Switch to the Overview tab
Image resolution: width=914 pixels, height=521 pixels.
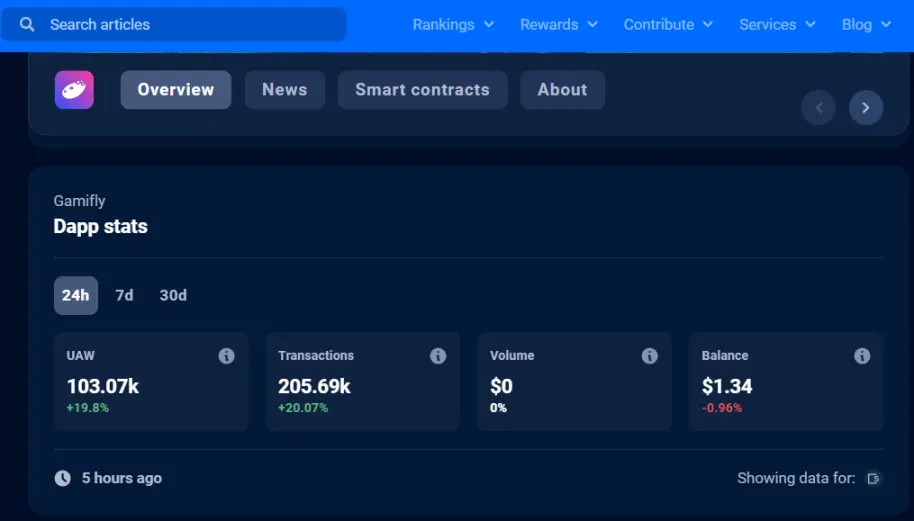[175, 90]
